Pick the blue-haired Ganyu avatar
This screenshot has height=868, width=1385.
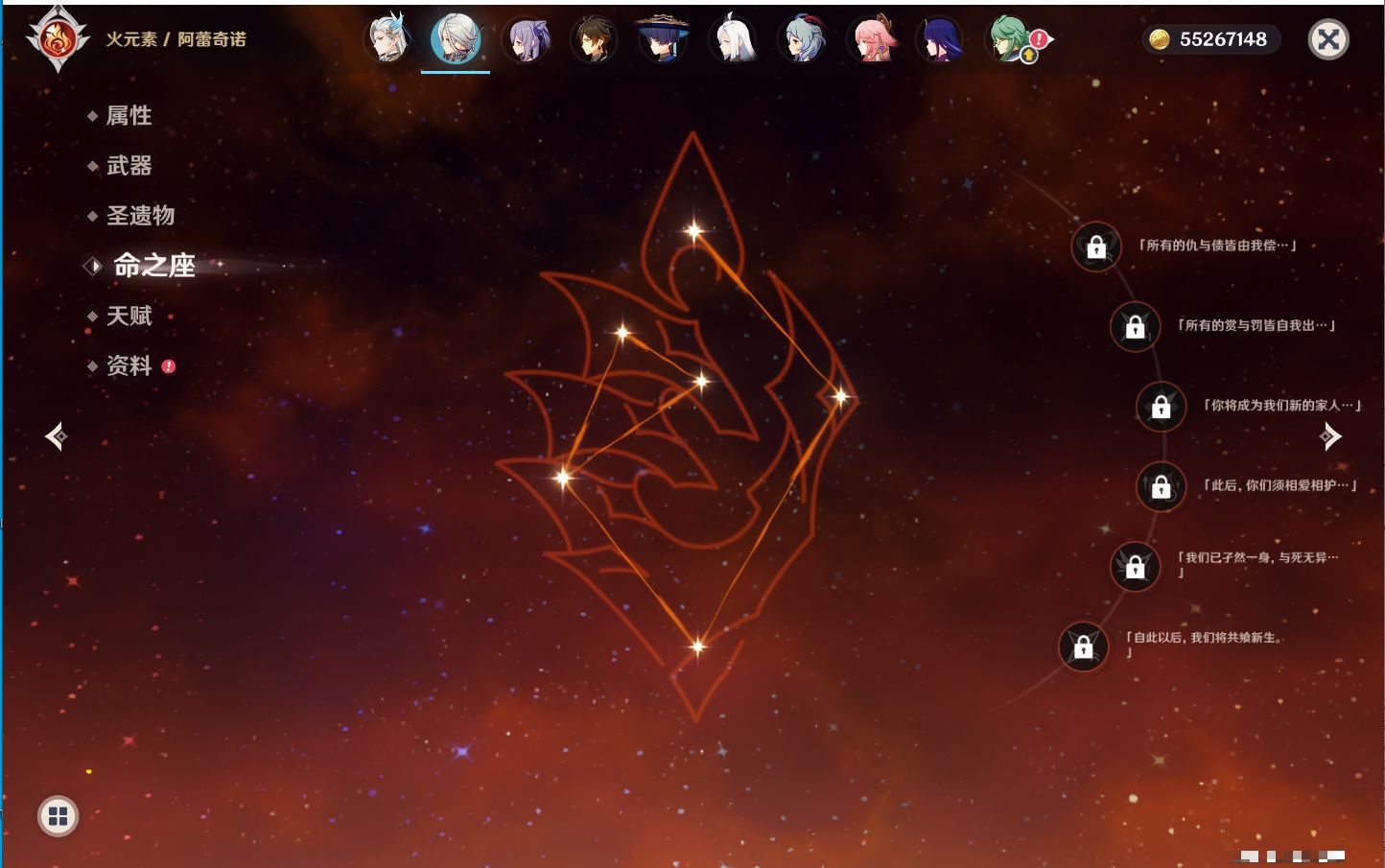(x=802, y=39)
